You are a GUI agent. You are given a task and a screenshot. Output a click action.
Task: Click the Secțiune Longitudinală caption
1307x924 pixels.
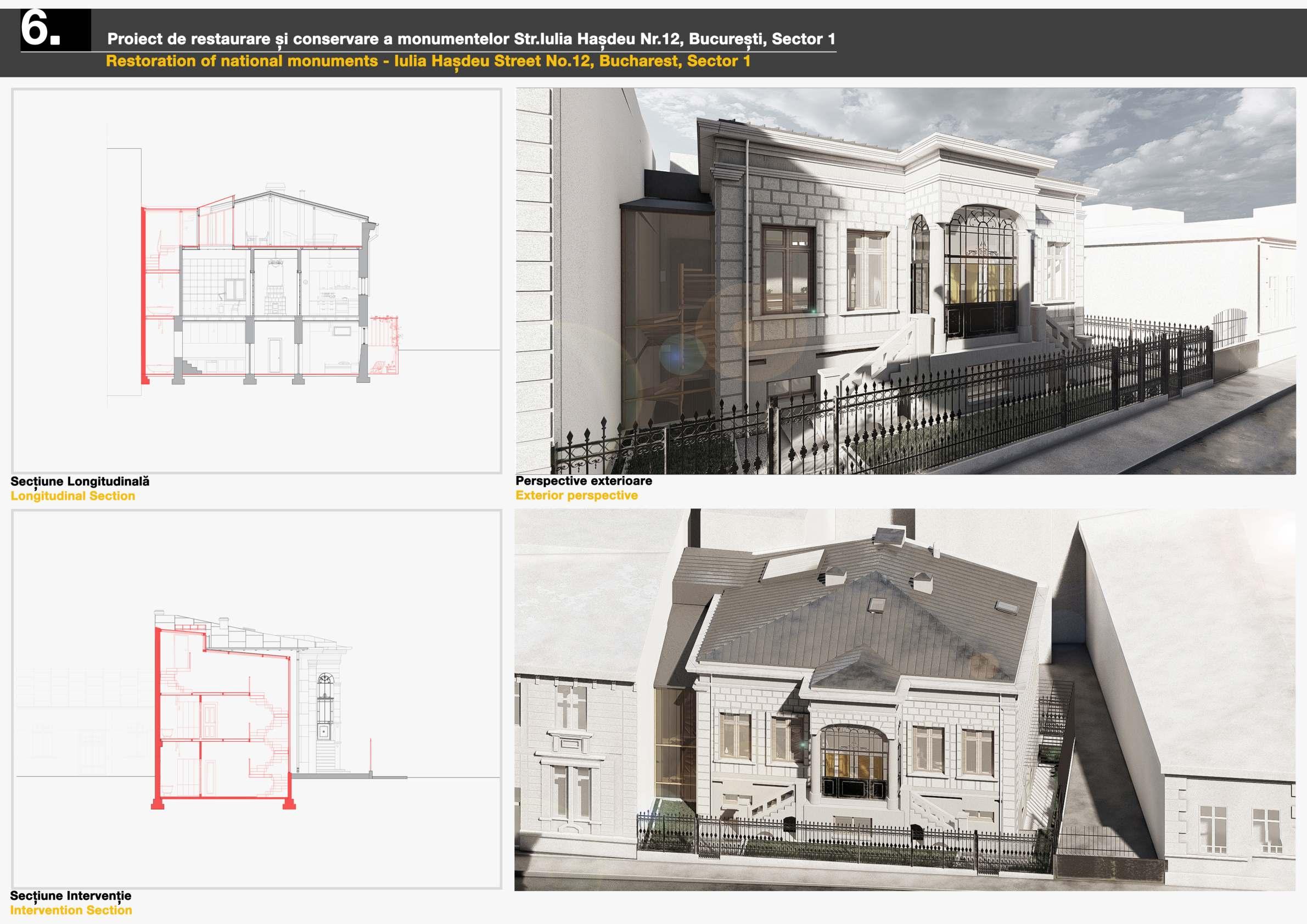pyautogui.click(x=80, y=481)
